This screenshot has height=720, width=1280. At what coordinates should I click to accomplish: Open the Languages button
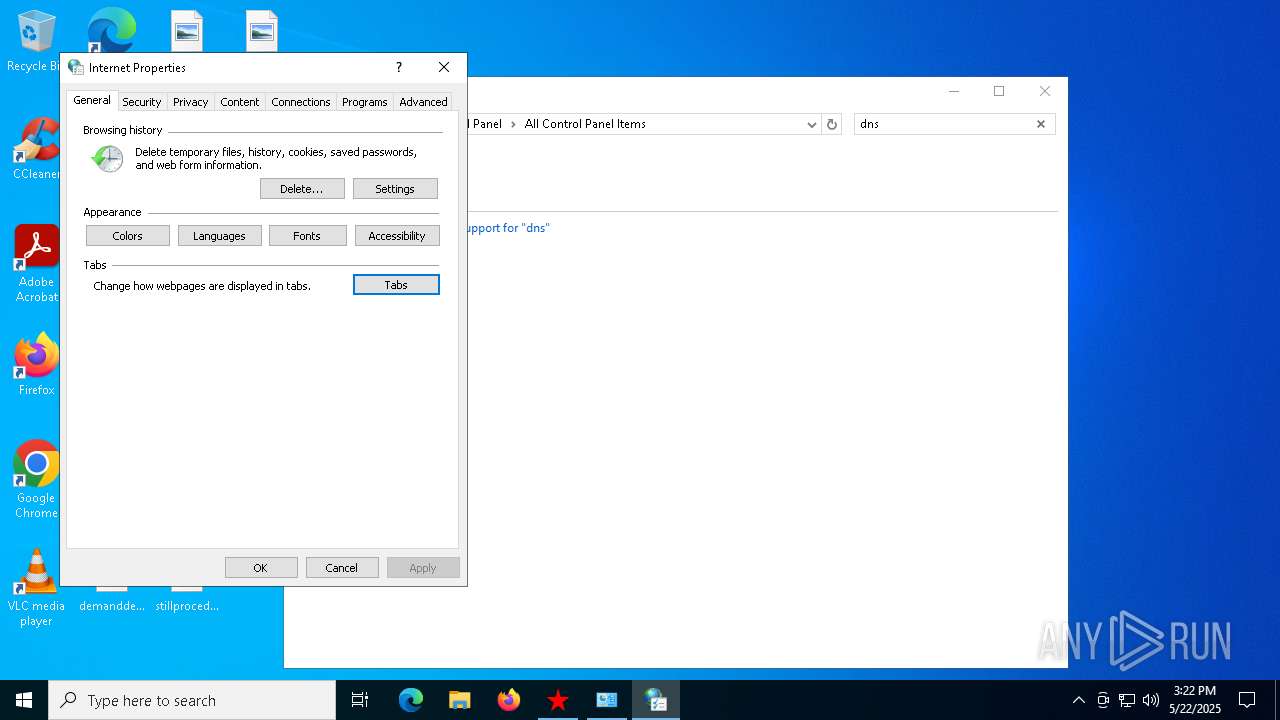(219, 236)
